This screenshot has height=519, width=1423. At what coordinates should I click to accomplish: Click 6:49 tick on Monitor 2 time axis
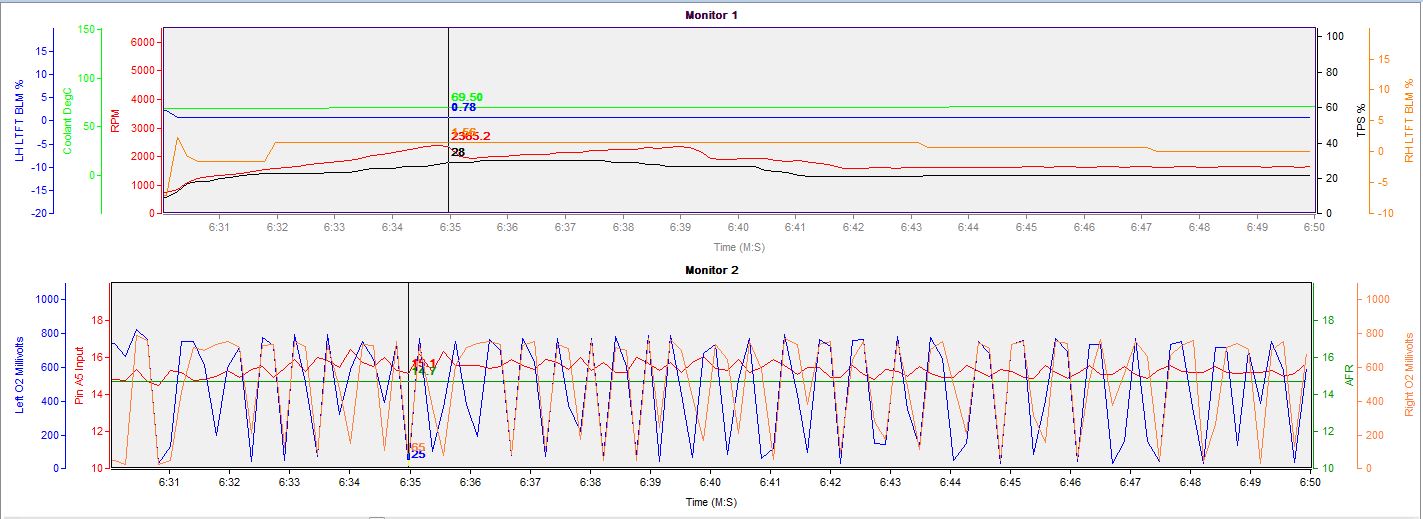[1250, 482]
